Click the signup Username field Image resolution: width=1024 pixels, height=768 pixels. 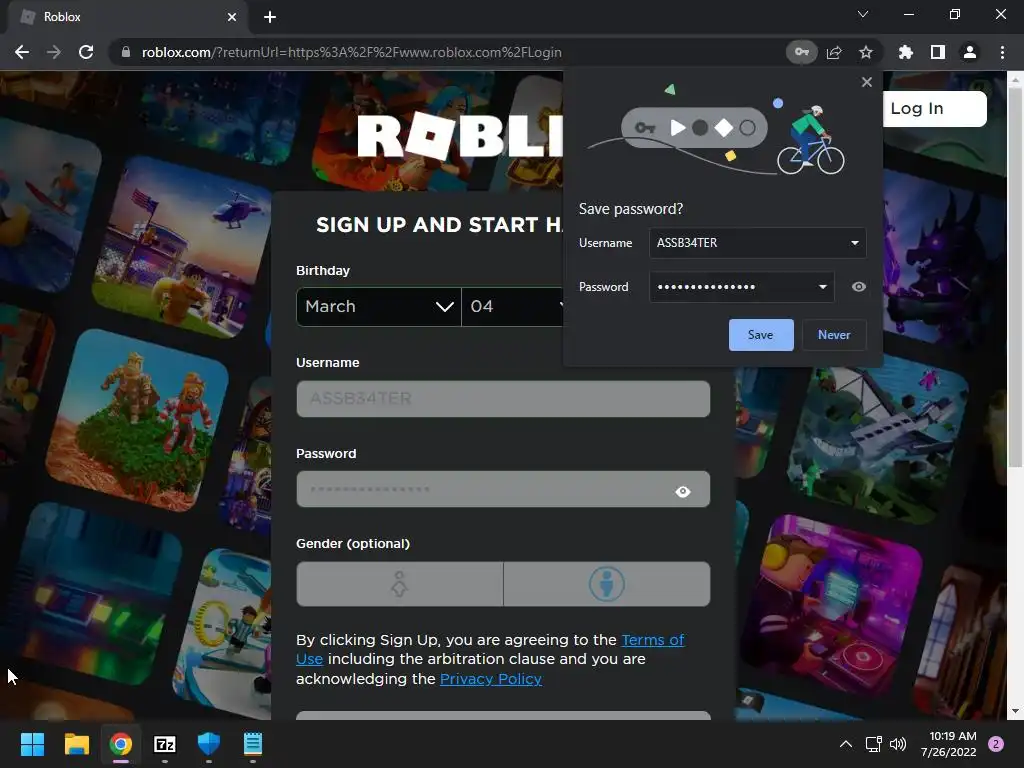click(x=503, y=398)
